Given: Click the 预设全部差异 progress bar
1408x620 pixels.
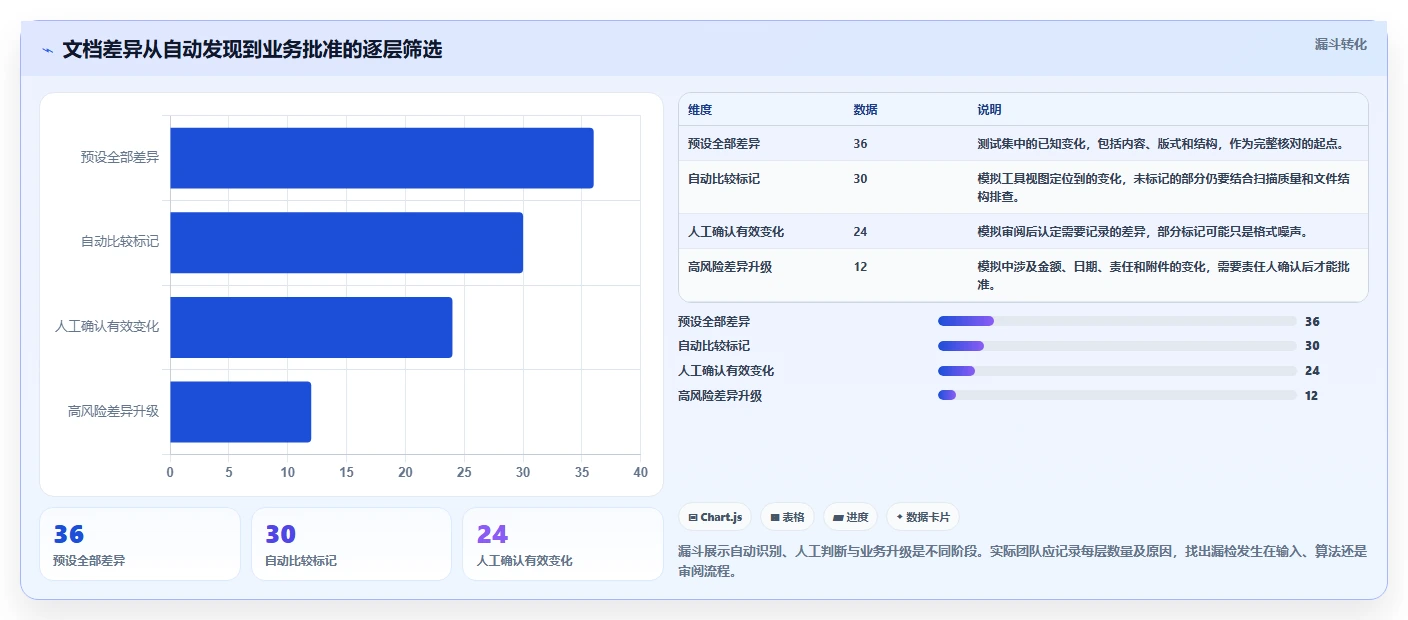Looking at the screenshot, I should coord(1117,321).
